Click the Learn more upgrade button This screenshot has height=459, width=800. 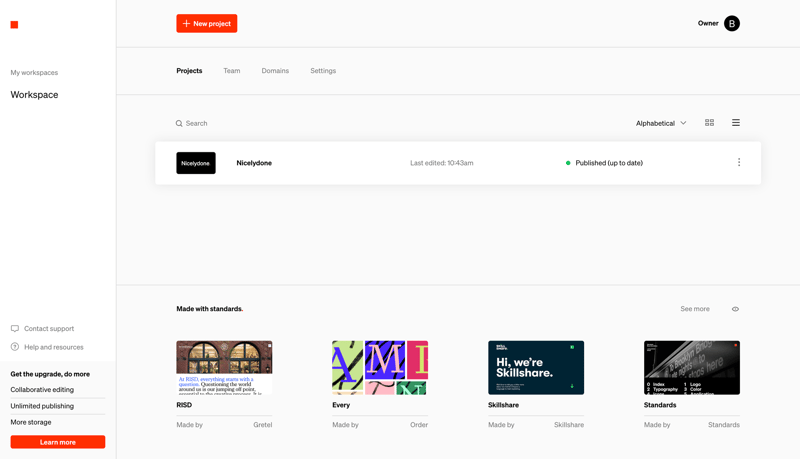pos(58,442)
